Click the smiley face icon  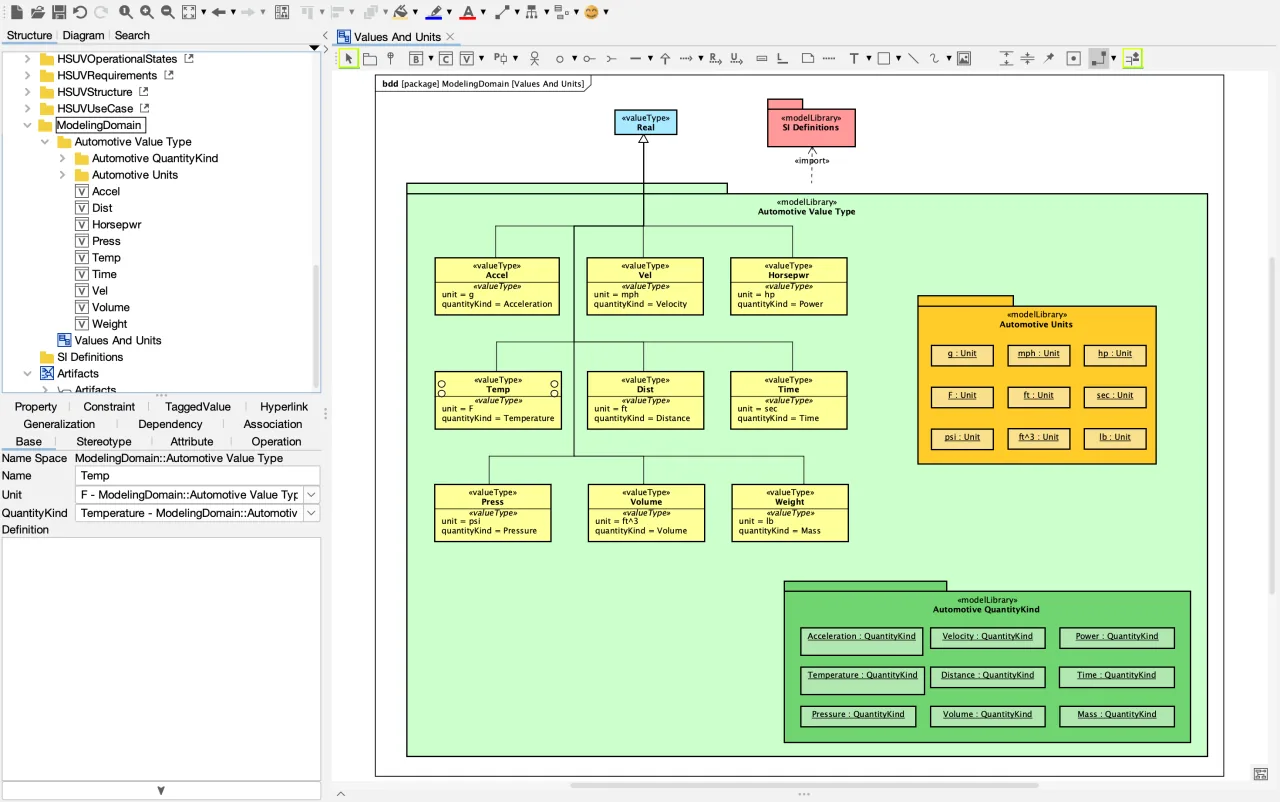click(x=592, y=12)
